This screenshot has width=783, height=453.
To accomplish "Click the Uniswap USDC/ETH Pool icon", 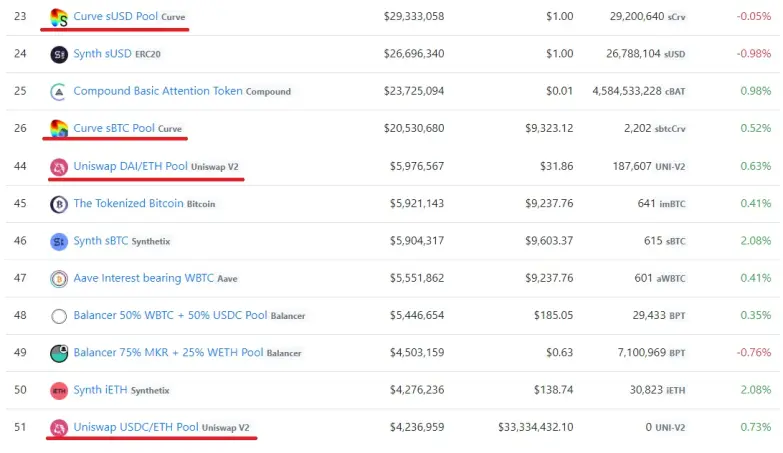I will click(59, 428).
